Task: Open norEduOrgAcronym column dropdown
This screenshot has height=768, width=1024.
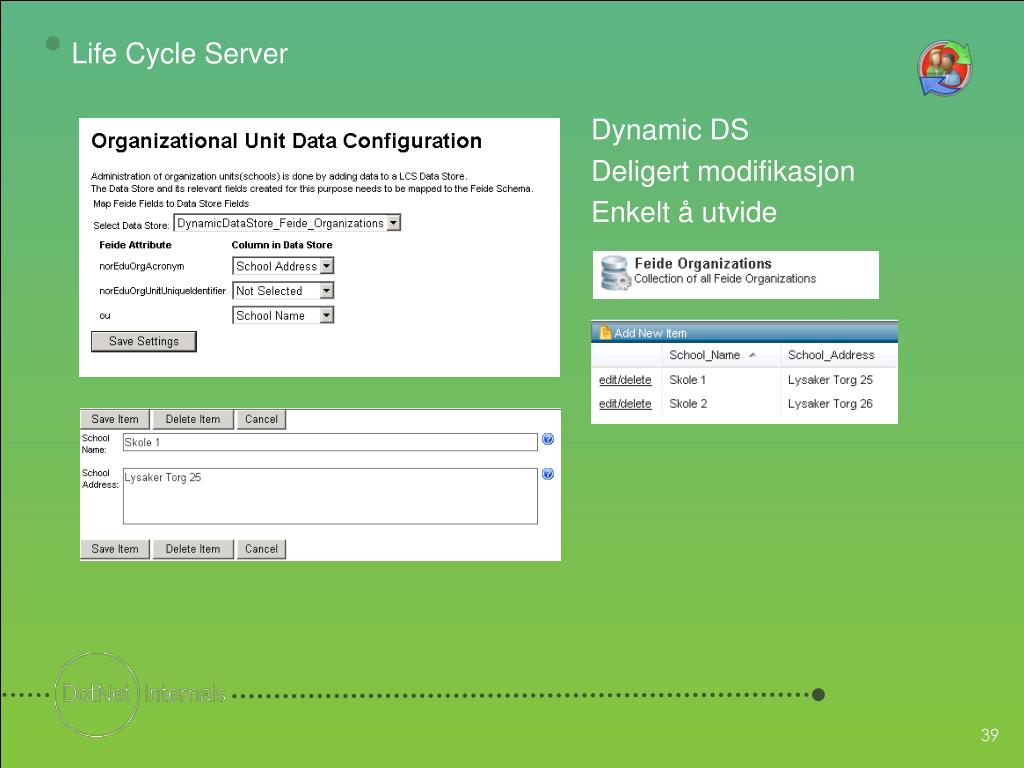Action: point(283,266)
